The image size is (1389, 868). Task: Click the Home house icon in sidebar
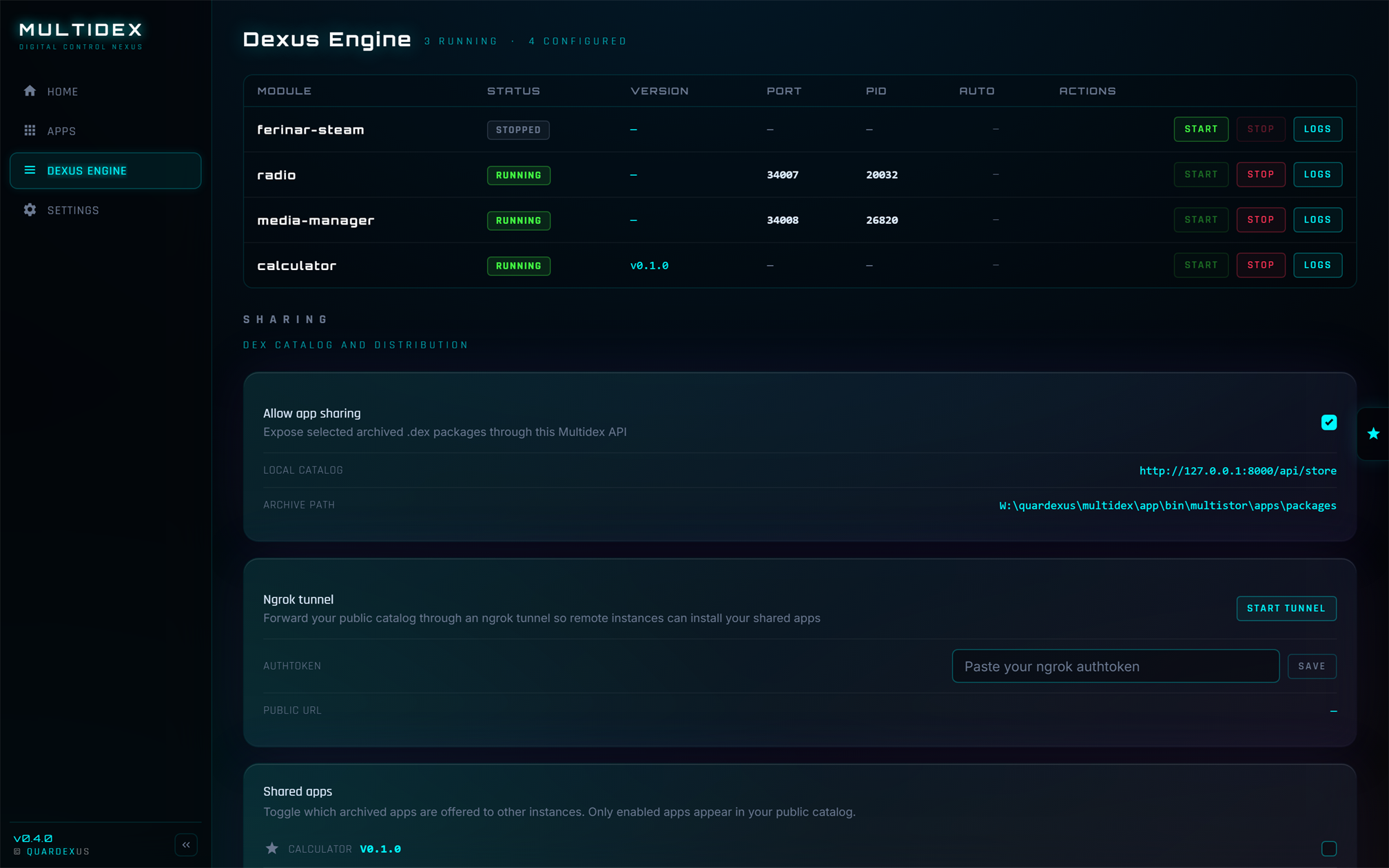30,91
